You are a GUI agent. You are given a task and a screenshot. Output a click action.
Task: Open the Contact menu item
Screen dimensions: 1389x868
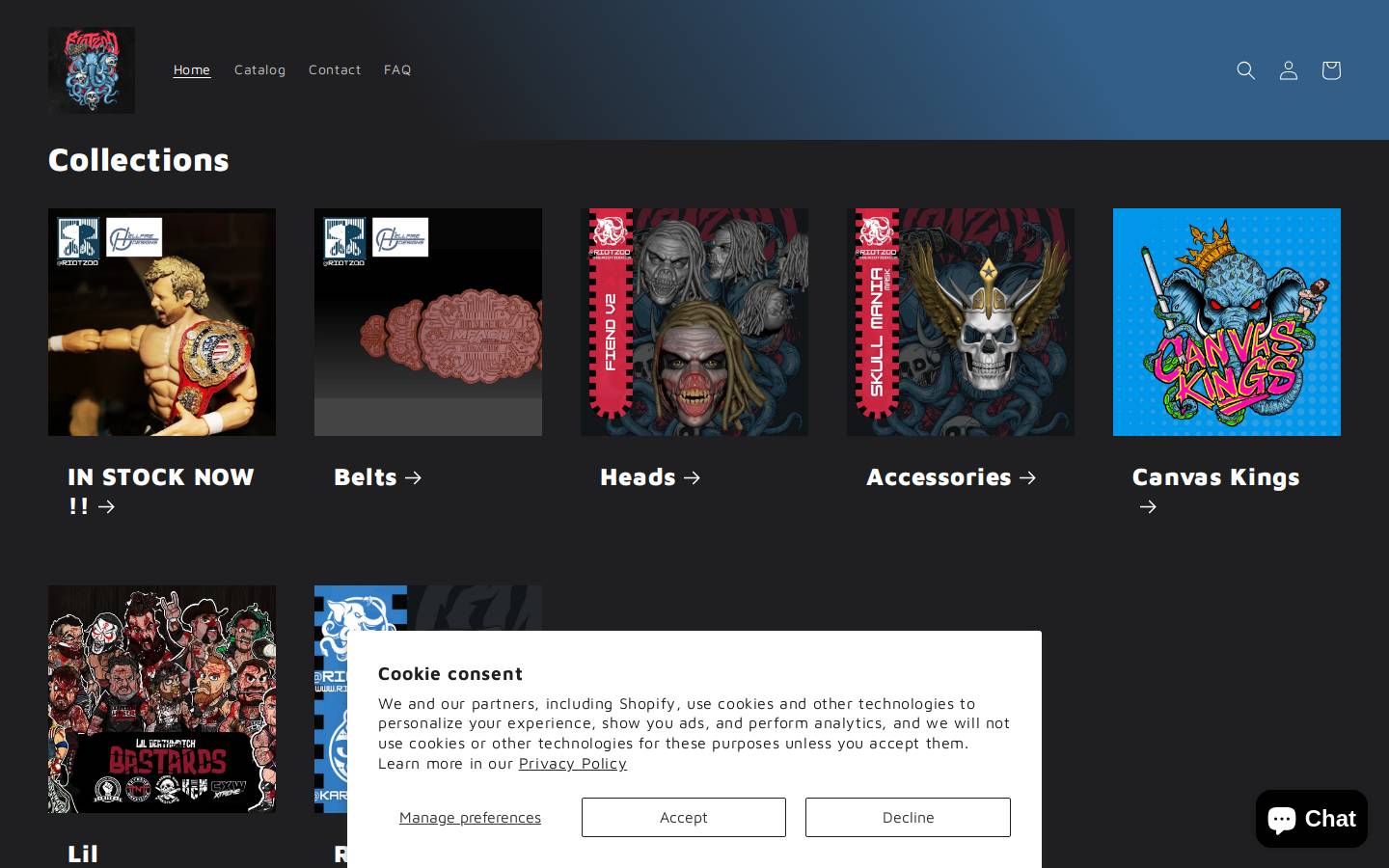tap(335, 69)
